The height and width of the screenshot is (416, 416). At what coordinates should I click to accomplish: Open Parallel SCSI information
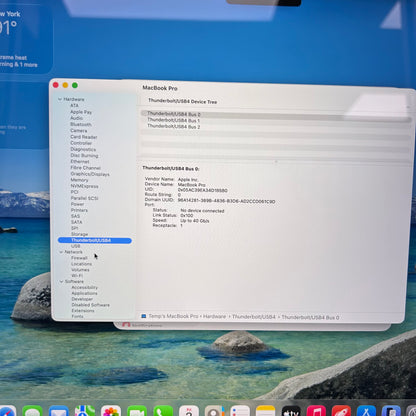point(84,198)
